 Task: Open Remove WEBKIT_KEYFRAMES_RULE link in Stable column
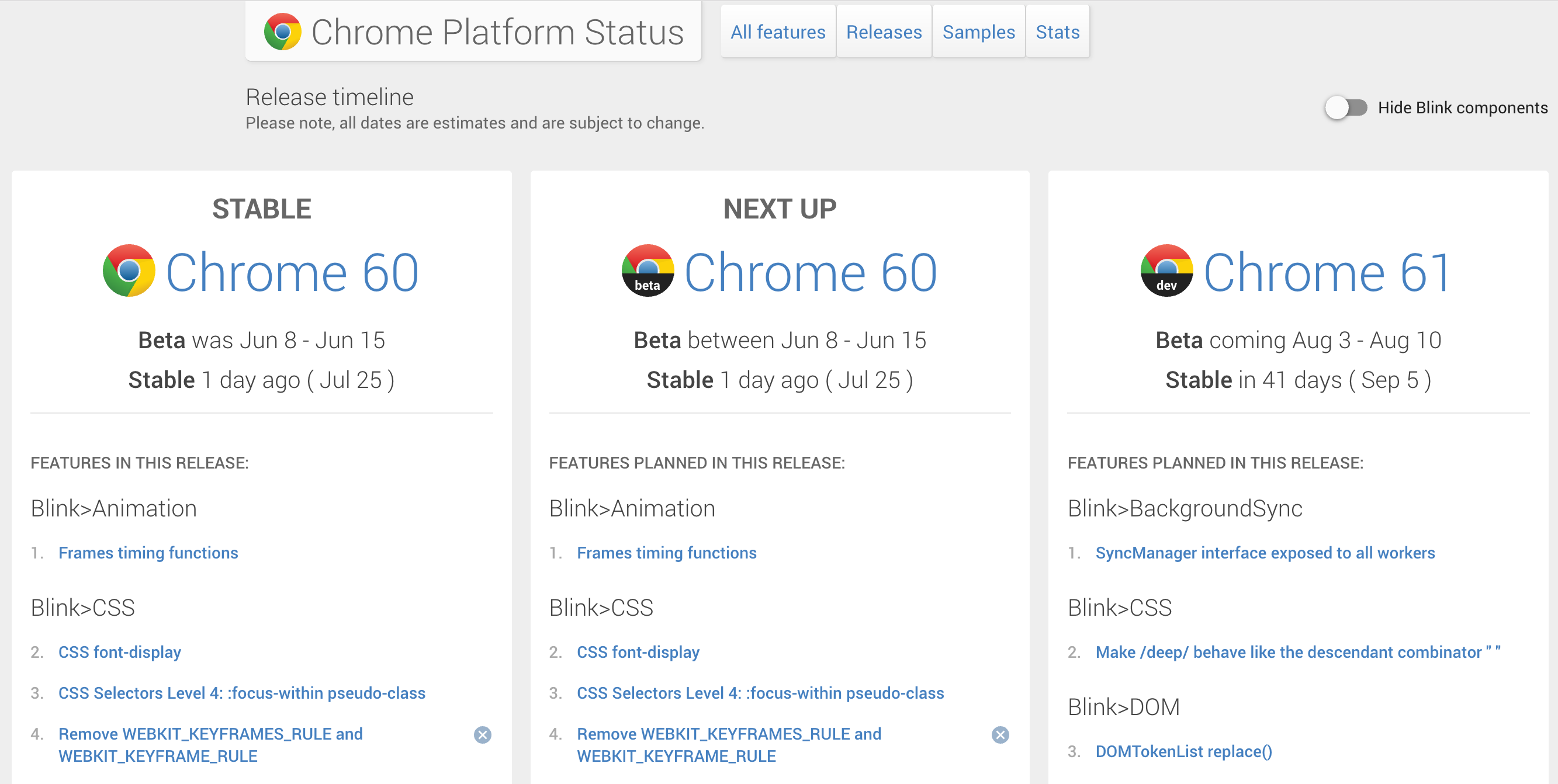coord(210,745)
